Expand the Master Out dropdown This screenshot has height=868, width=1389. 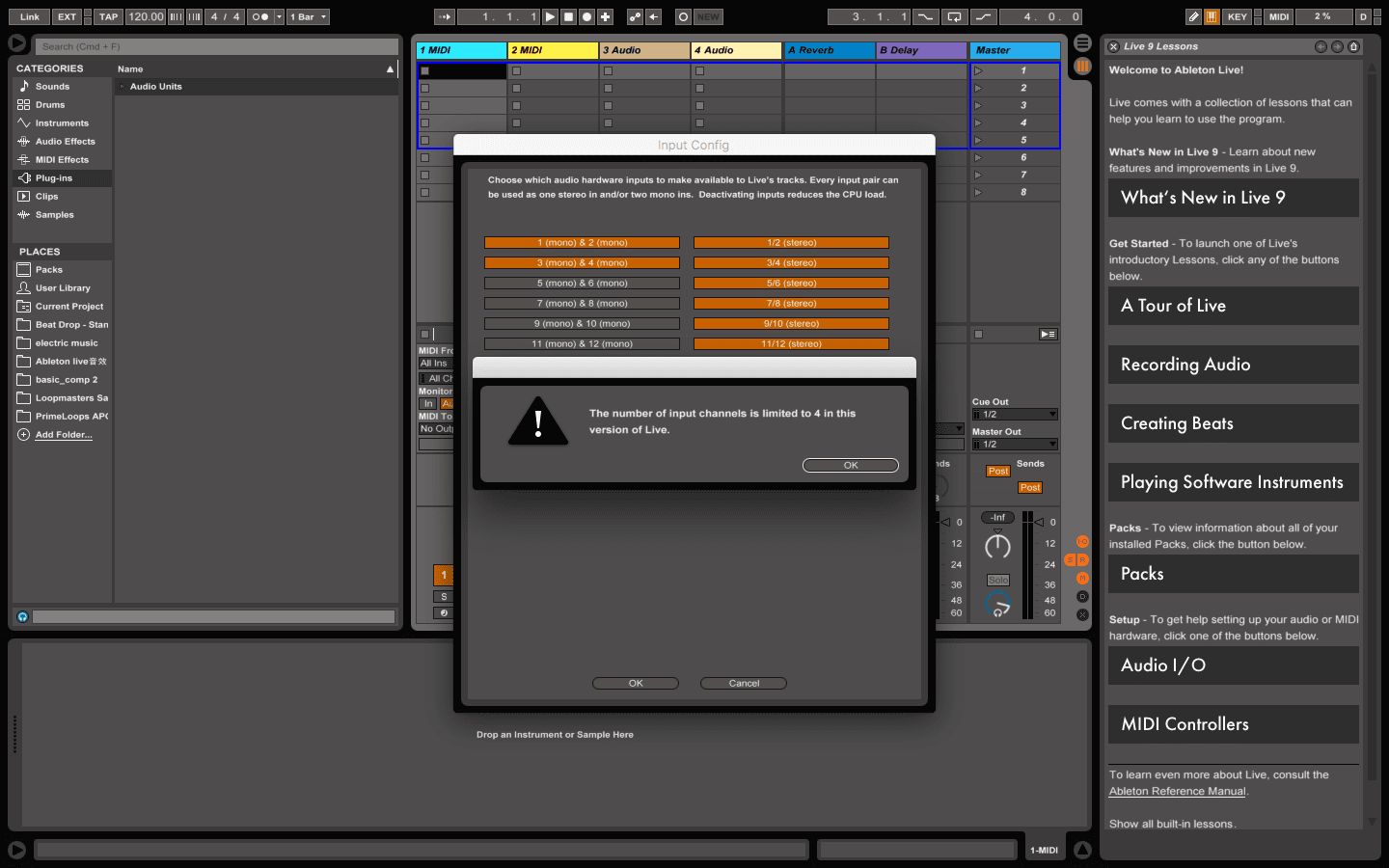coord(1015,445)
